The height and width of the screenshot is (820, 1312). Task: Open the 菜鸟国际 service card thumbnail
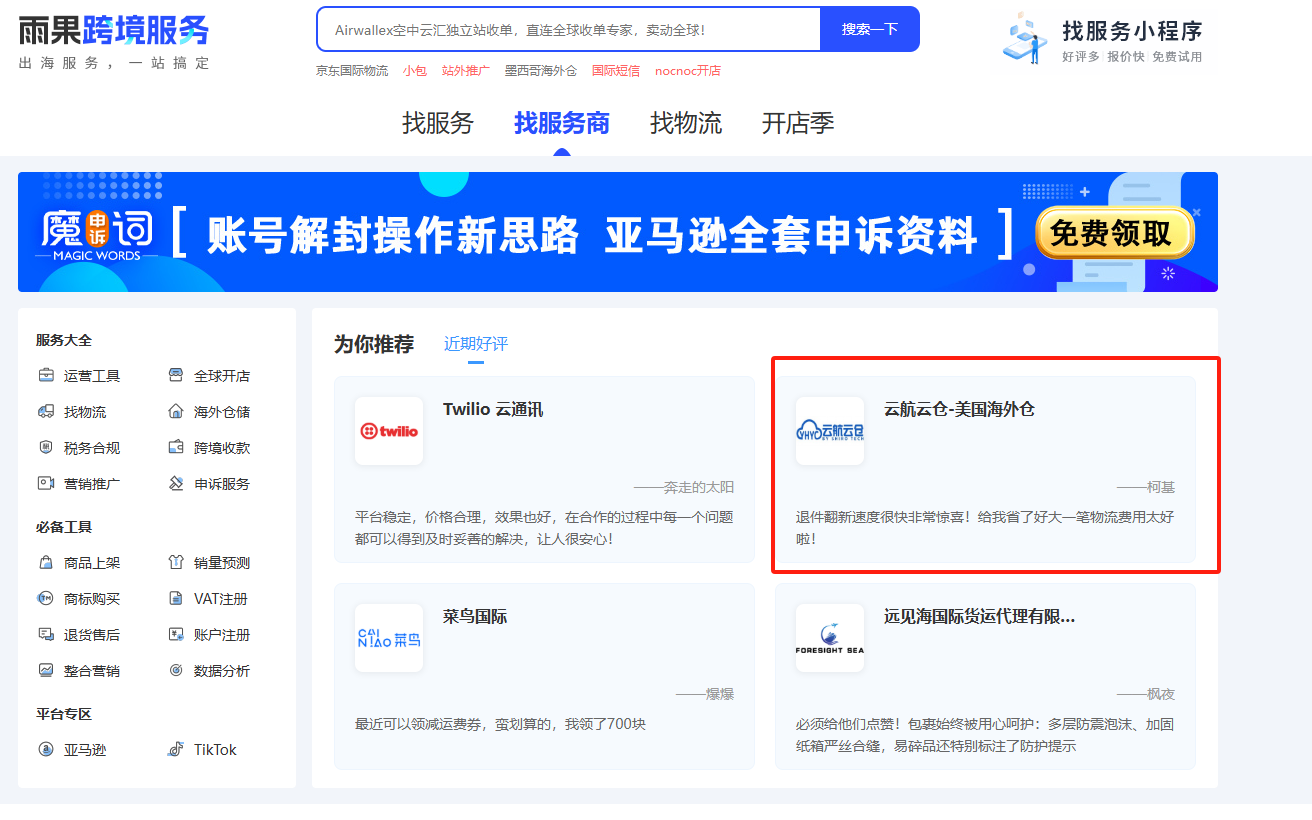389,638
